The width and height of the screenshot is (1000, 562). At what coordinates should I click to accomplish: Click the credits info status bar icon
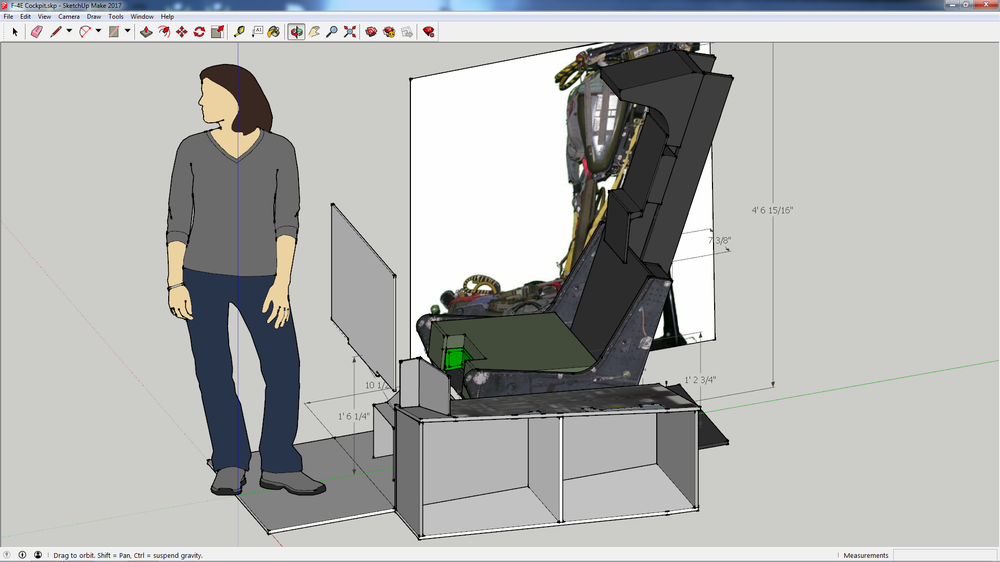pyautogui.click(x=22, y=555)
